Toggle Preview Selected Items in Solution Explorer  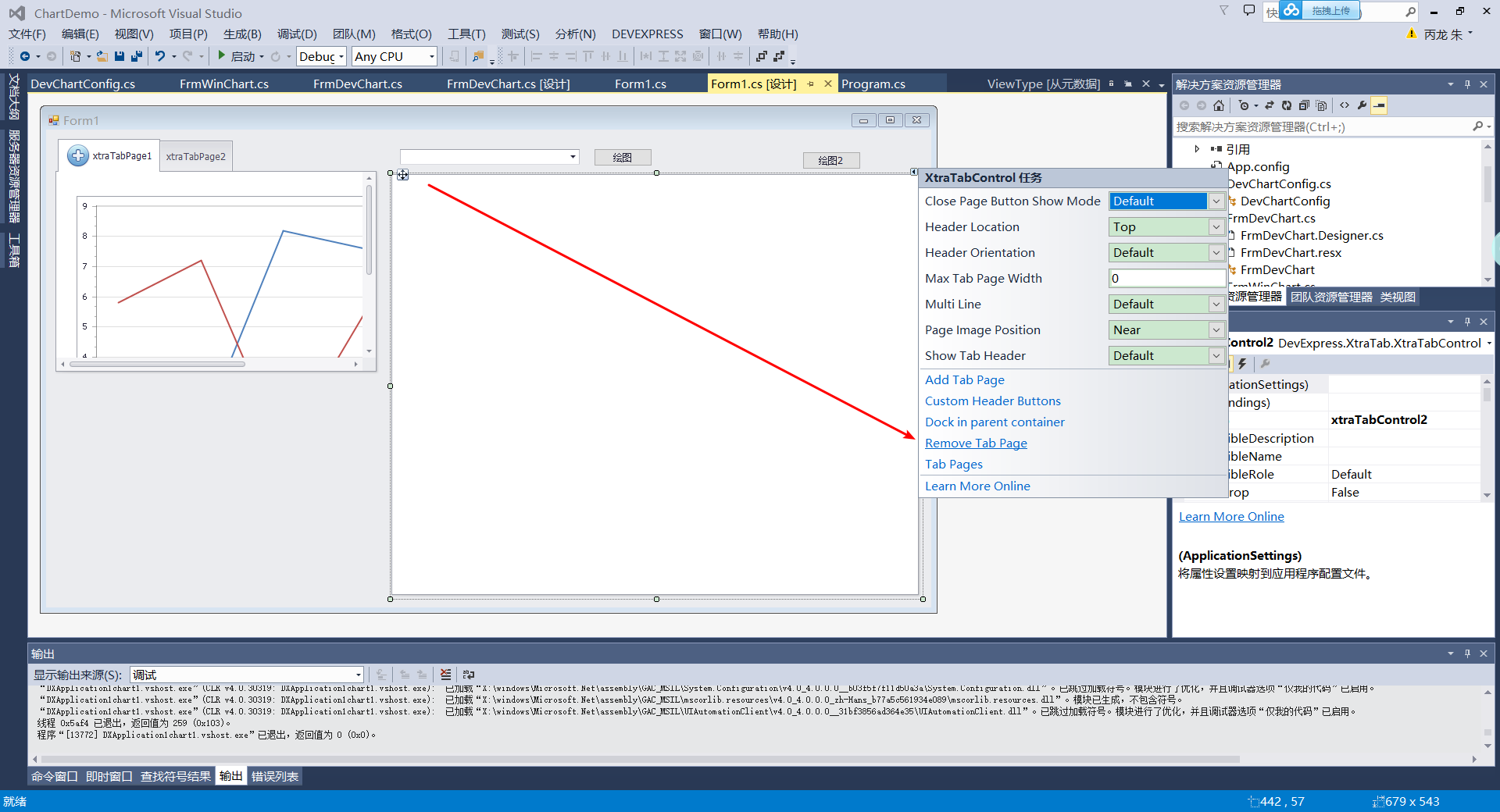tap(1380, 105)
